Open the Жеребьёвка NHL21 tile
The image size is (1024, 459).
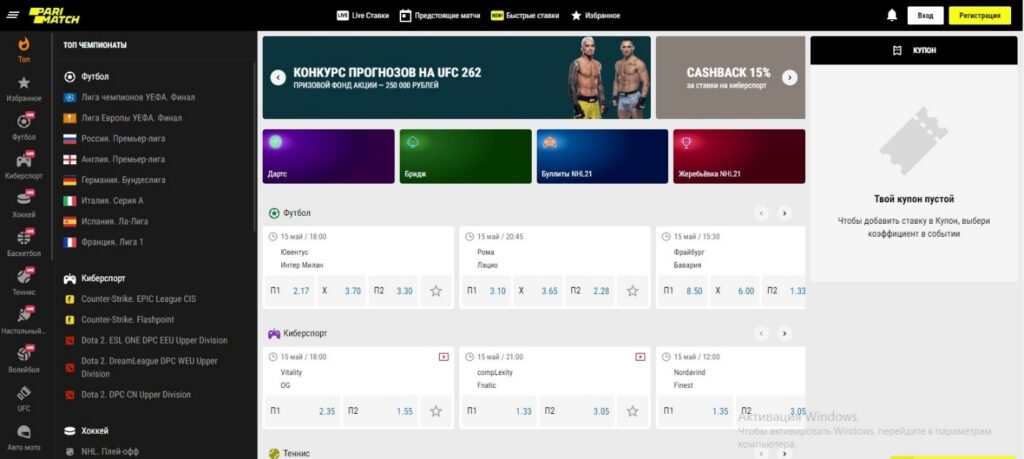pyautogui.click(x=739, y=156)
